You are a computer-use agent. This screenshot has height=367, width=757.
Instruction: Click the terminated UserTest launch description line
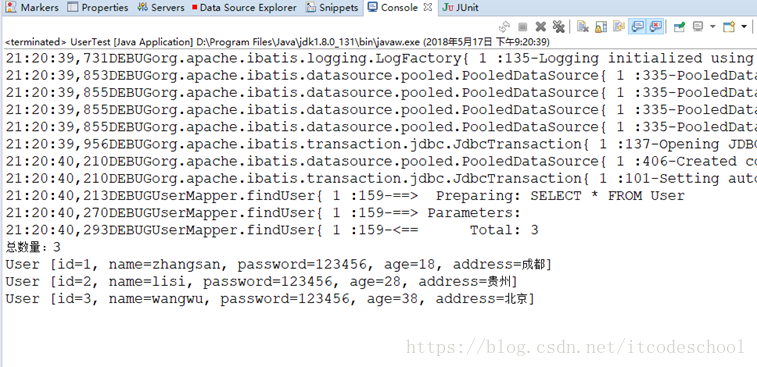point(277,42)
